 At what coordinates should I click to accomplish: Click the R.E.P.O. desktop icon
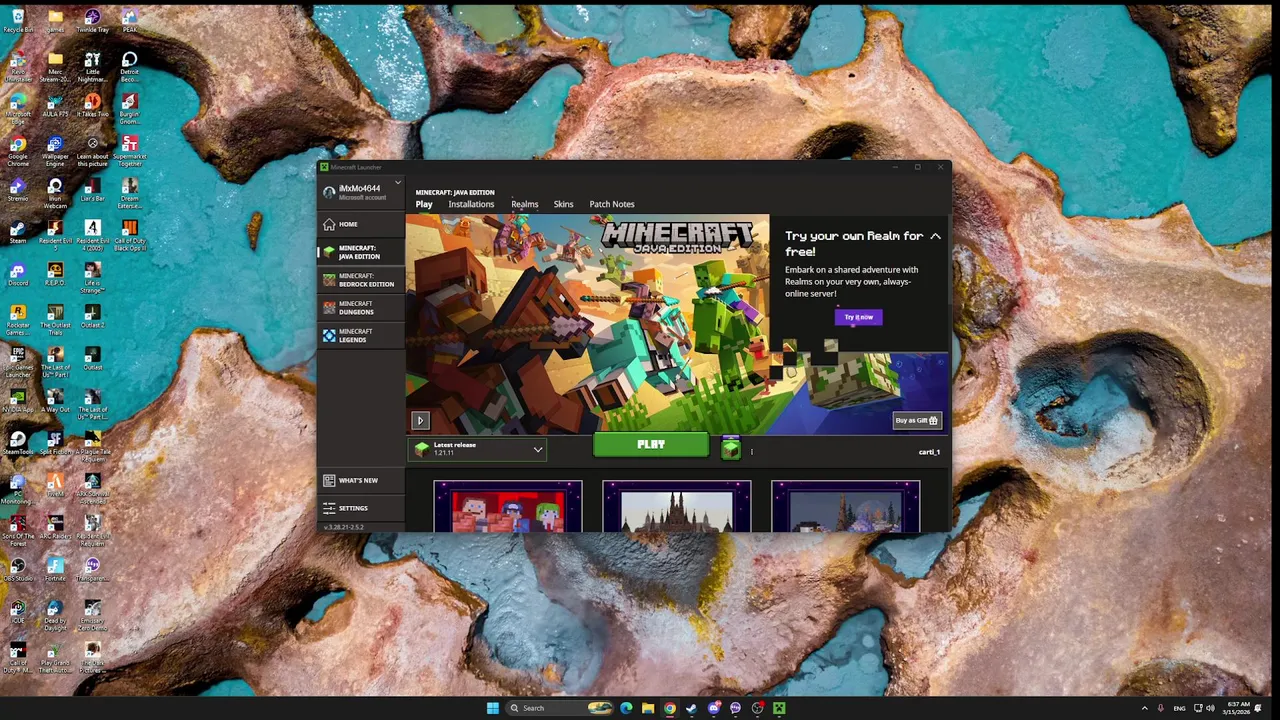[x=55, y=274]
